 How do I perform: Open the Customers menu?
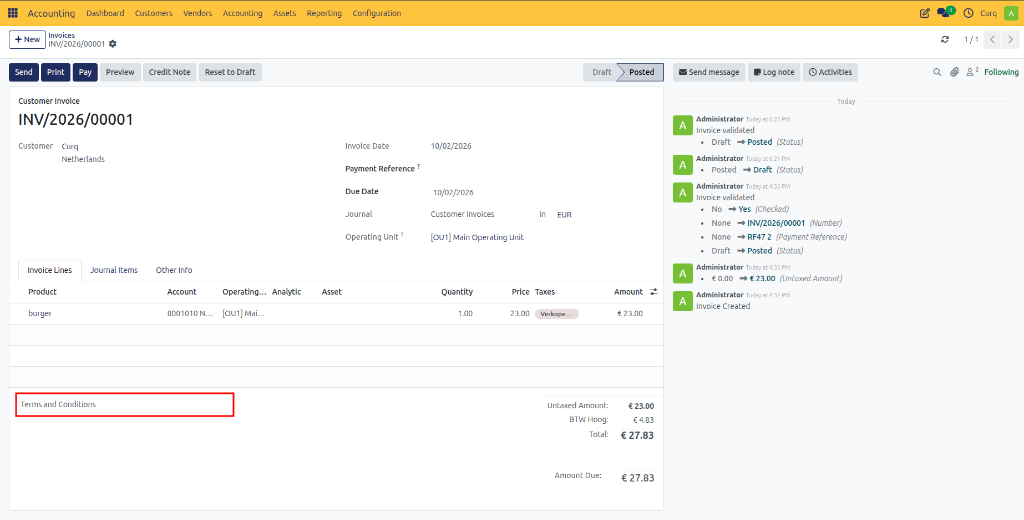[x=153, y=13]
